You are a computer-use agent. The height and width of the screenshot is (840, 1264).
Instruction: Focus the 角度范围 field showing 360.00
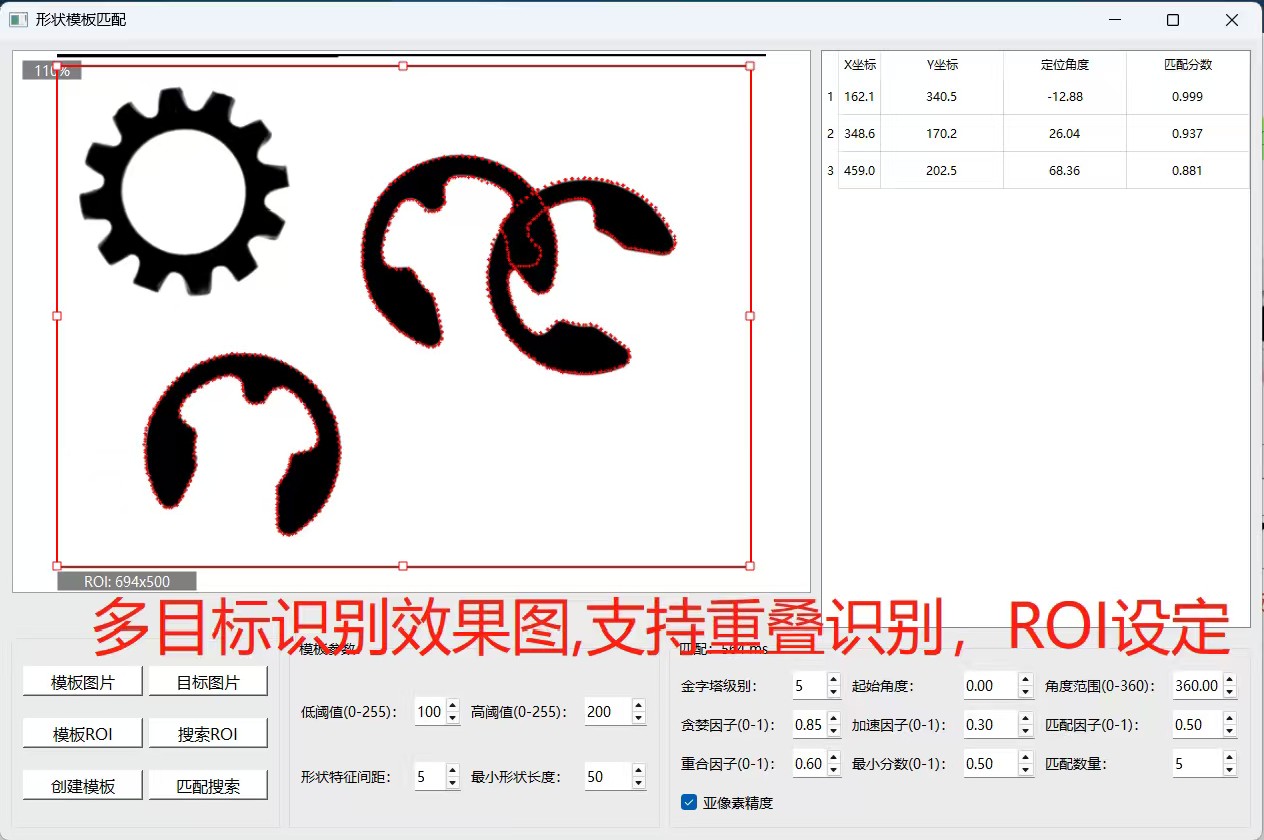coord(1197,685)
